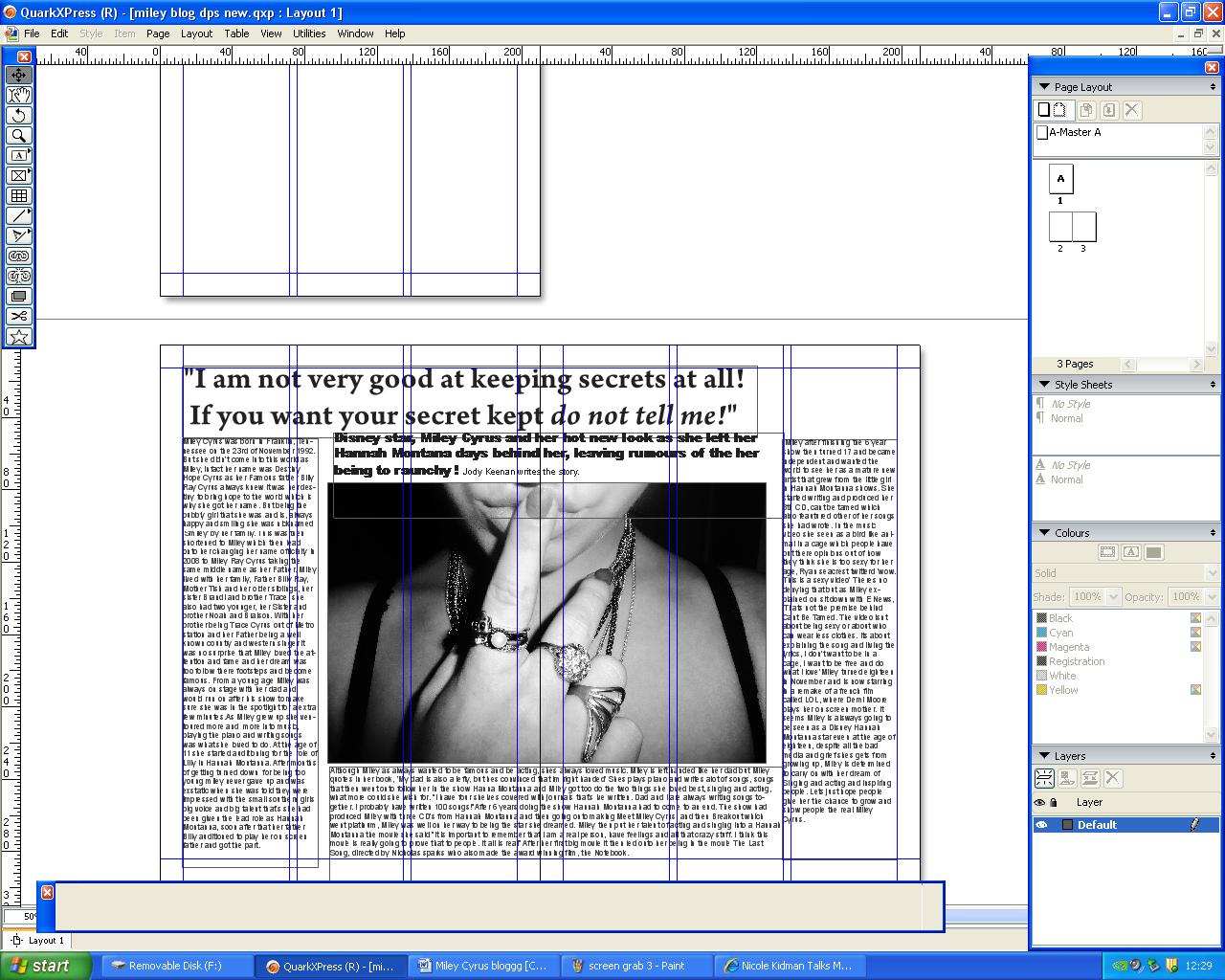Open Page Layout palette options menu arrows
The width and height of the screenshot is (1225, 980).
pos(1213,87)
